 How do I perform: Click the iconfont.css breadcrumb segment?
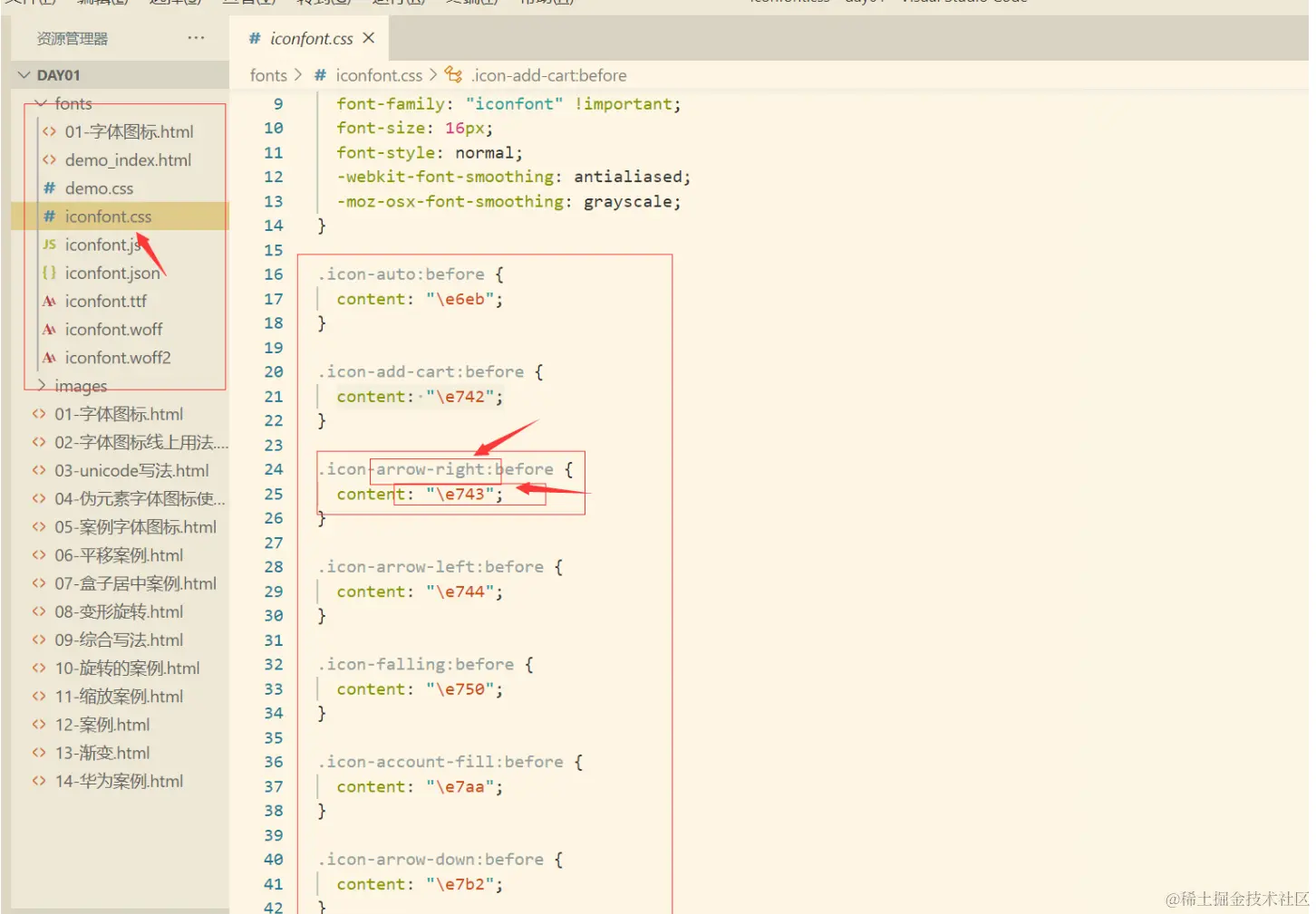[x=379, y=75]
